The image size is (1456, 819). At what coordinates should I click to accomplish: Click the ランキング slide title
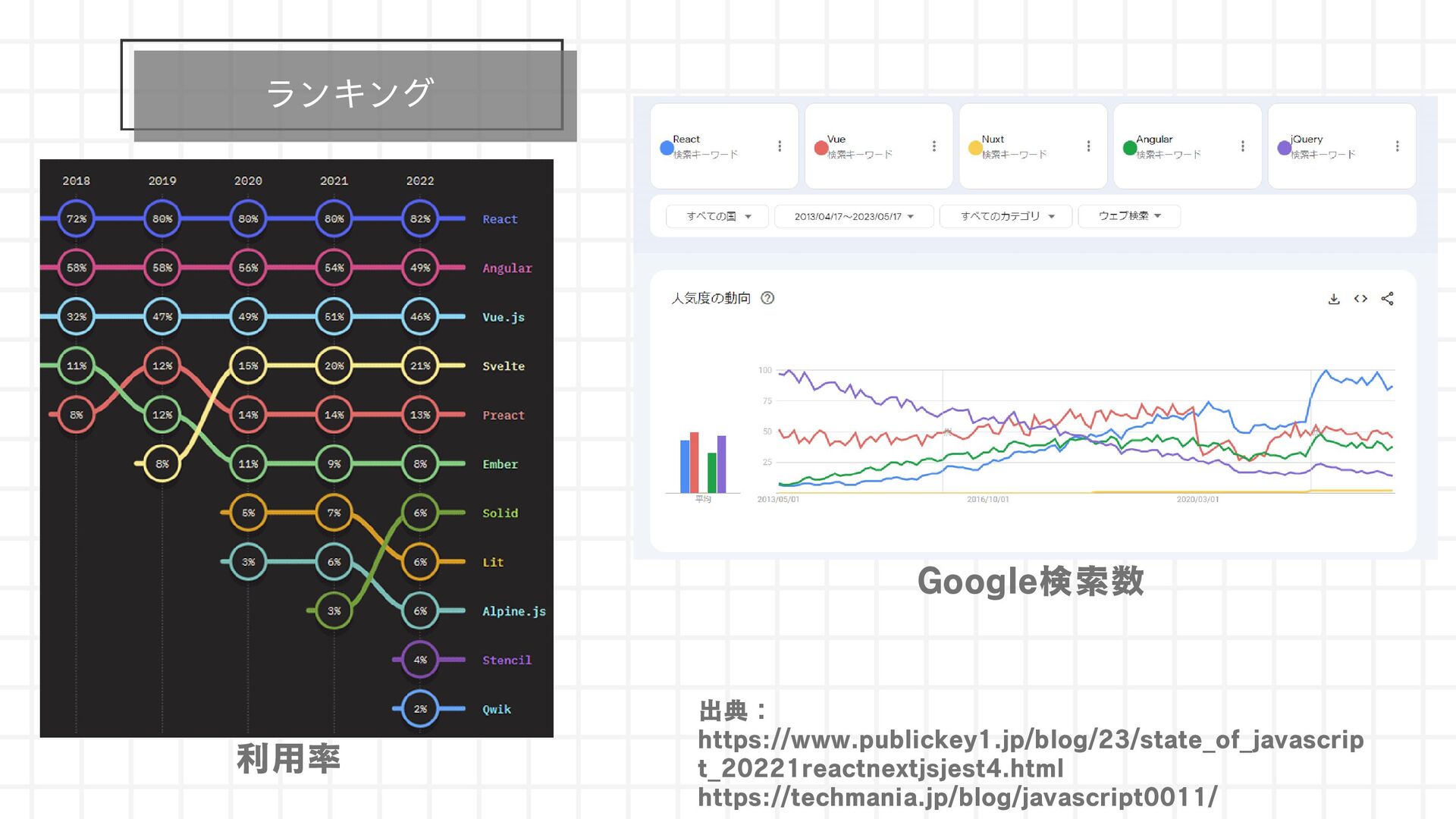(x=350, y=93)
